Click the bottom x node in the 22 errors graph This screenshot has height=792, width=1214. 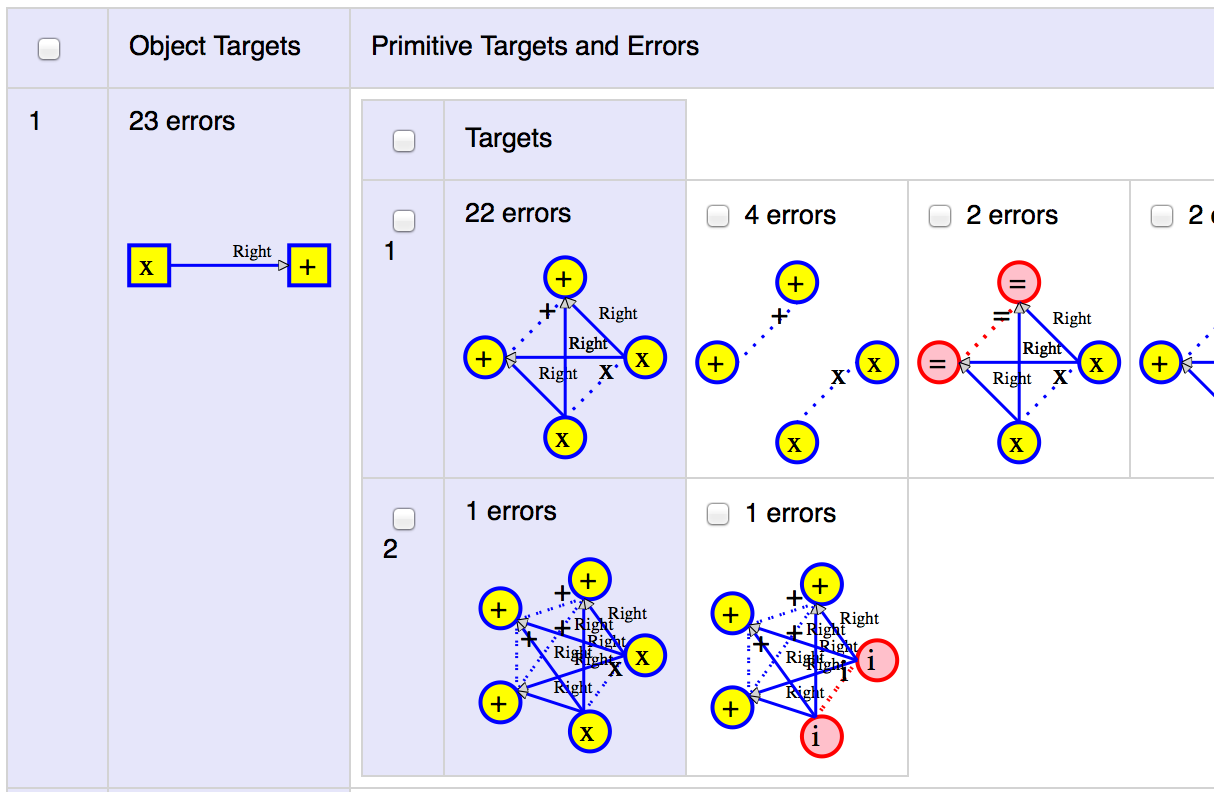(x=565, y=437)
